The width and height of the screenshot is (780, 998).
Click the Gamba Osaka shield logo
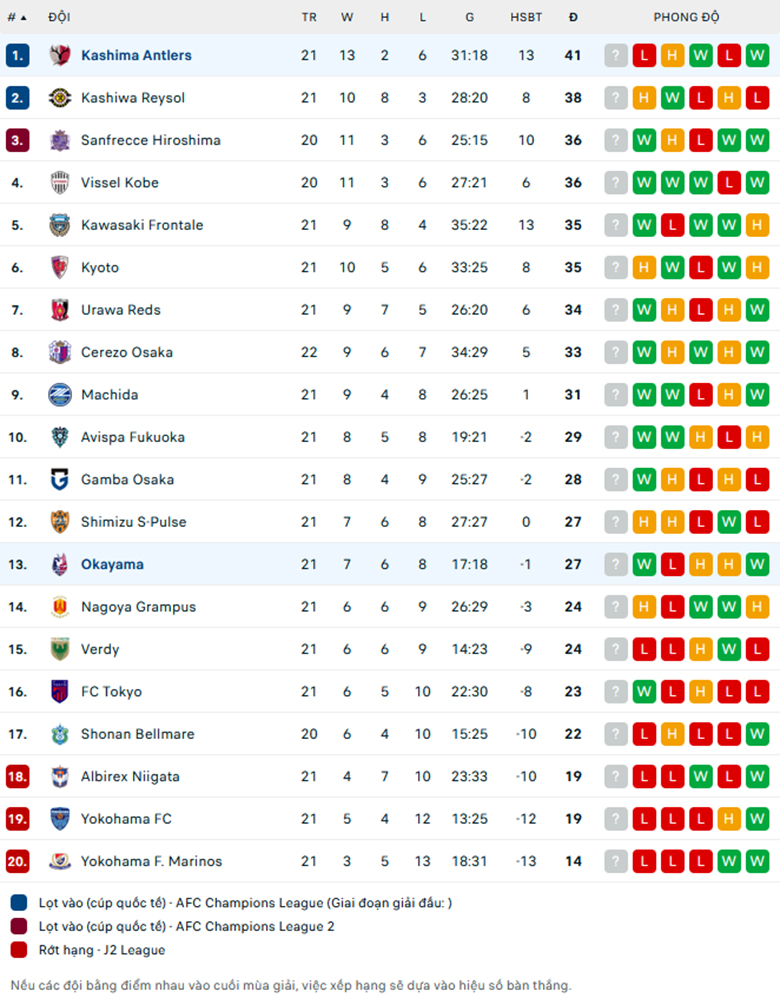point(60,479)
